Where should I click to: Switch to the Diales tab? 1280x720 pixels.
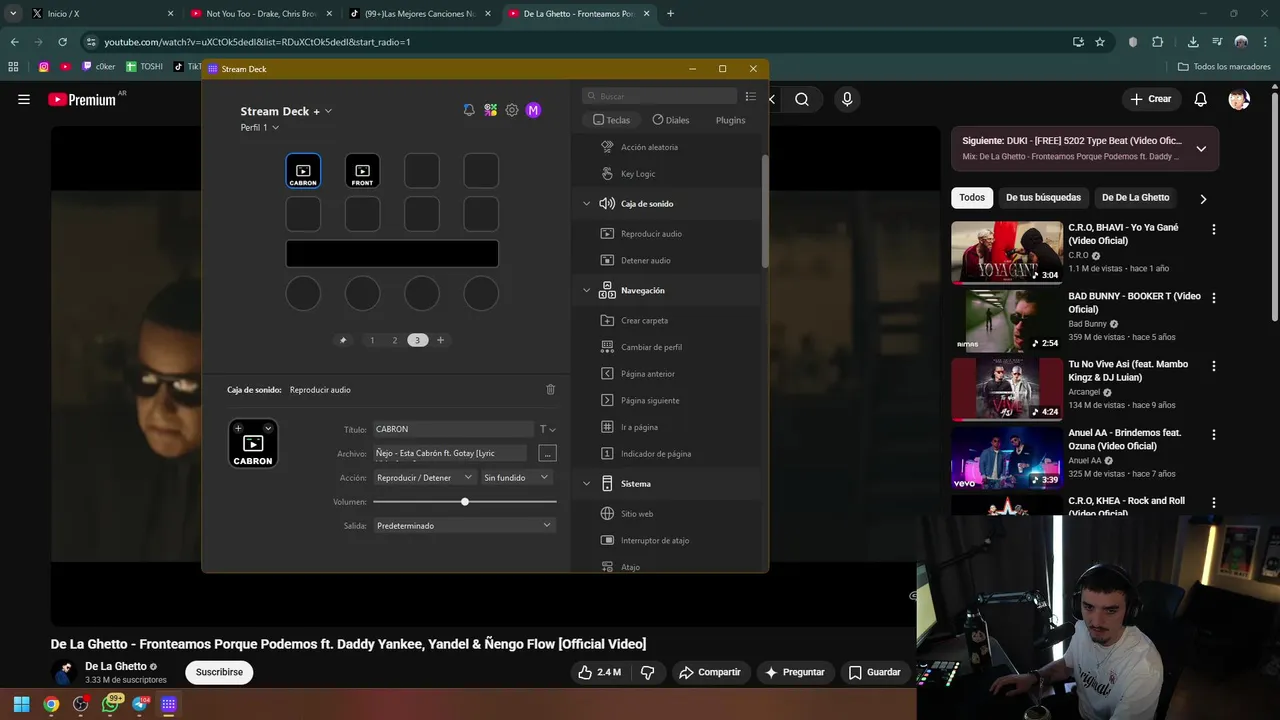pyautogui.click(x=671, y=120)
